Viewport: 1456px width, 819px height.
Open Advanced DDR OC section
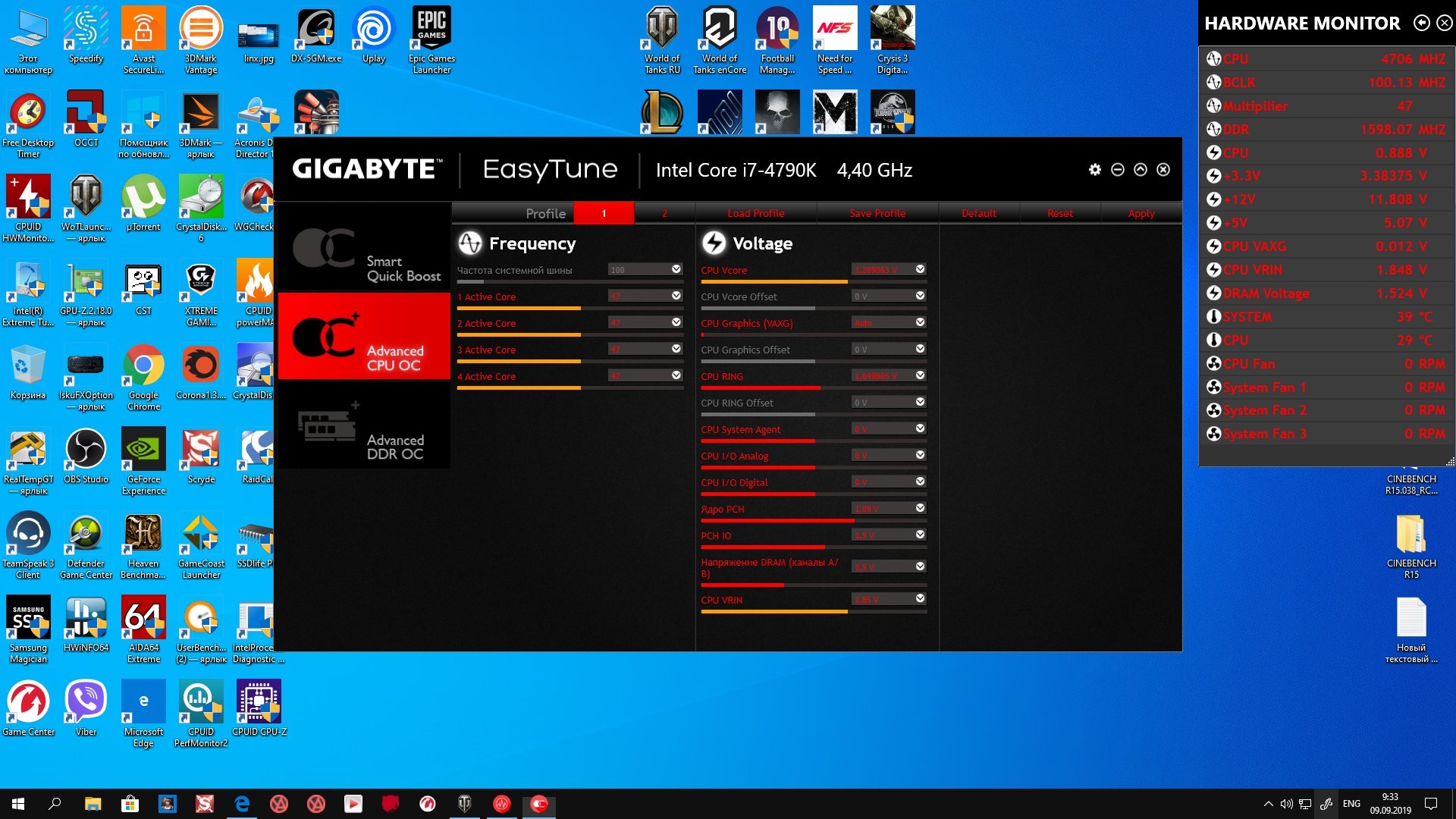364,427
